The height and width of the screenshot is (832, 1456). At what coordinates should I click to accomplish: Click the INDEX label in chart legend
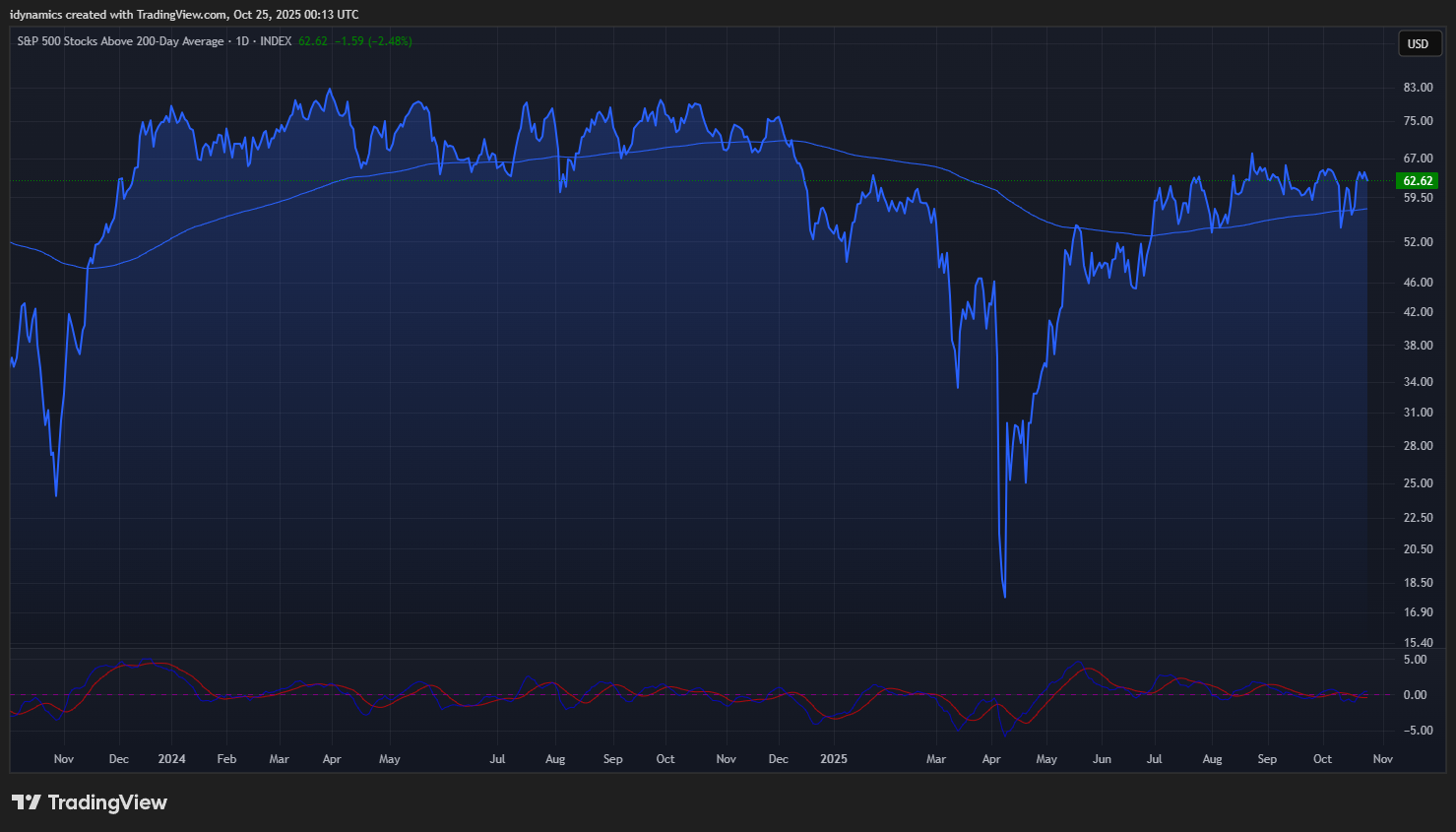tap(276, 41)
